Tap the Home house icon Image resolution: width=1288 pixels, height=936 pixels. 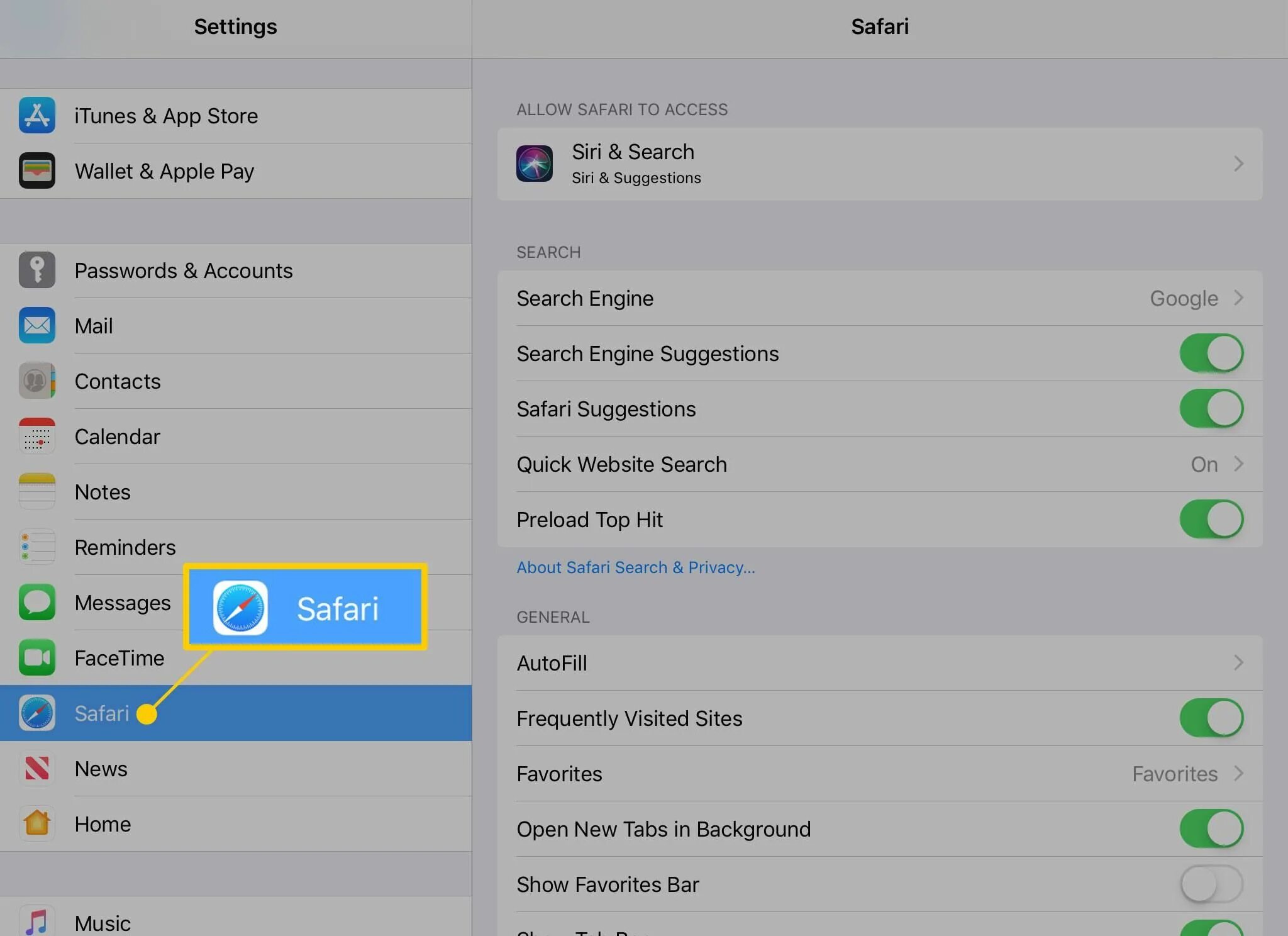(x=37, y=824)
